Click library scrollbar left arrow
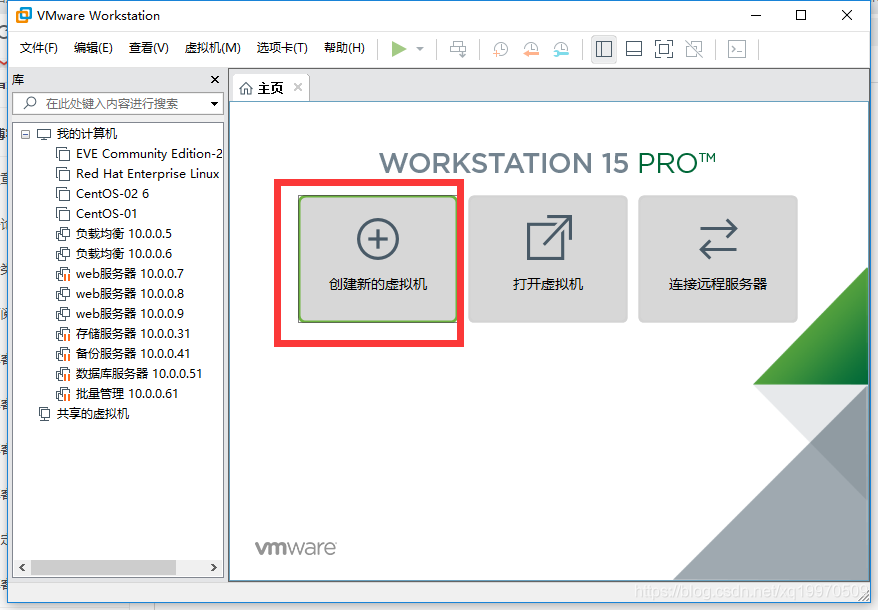The image size is (878, 610). (22, 567)
